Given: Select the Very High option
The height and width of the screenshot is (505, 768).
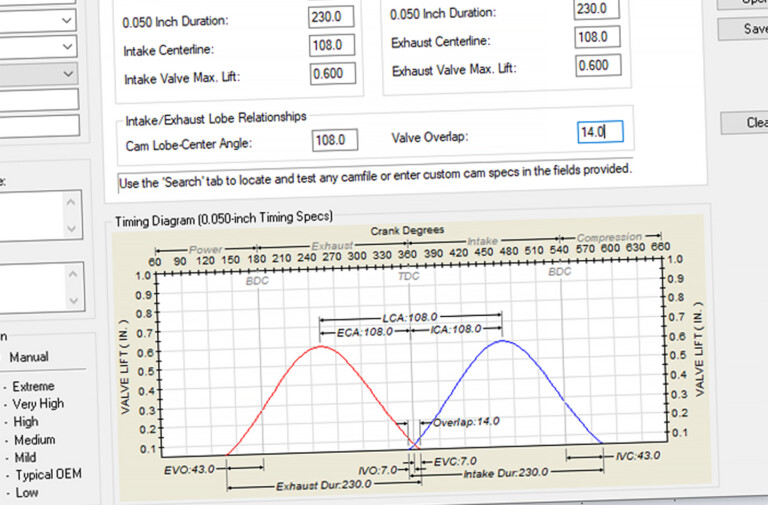Looking at the screenshot, I should [38, 404].
